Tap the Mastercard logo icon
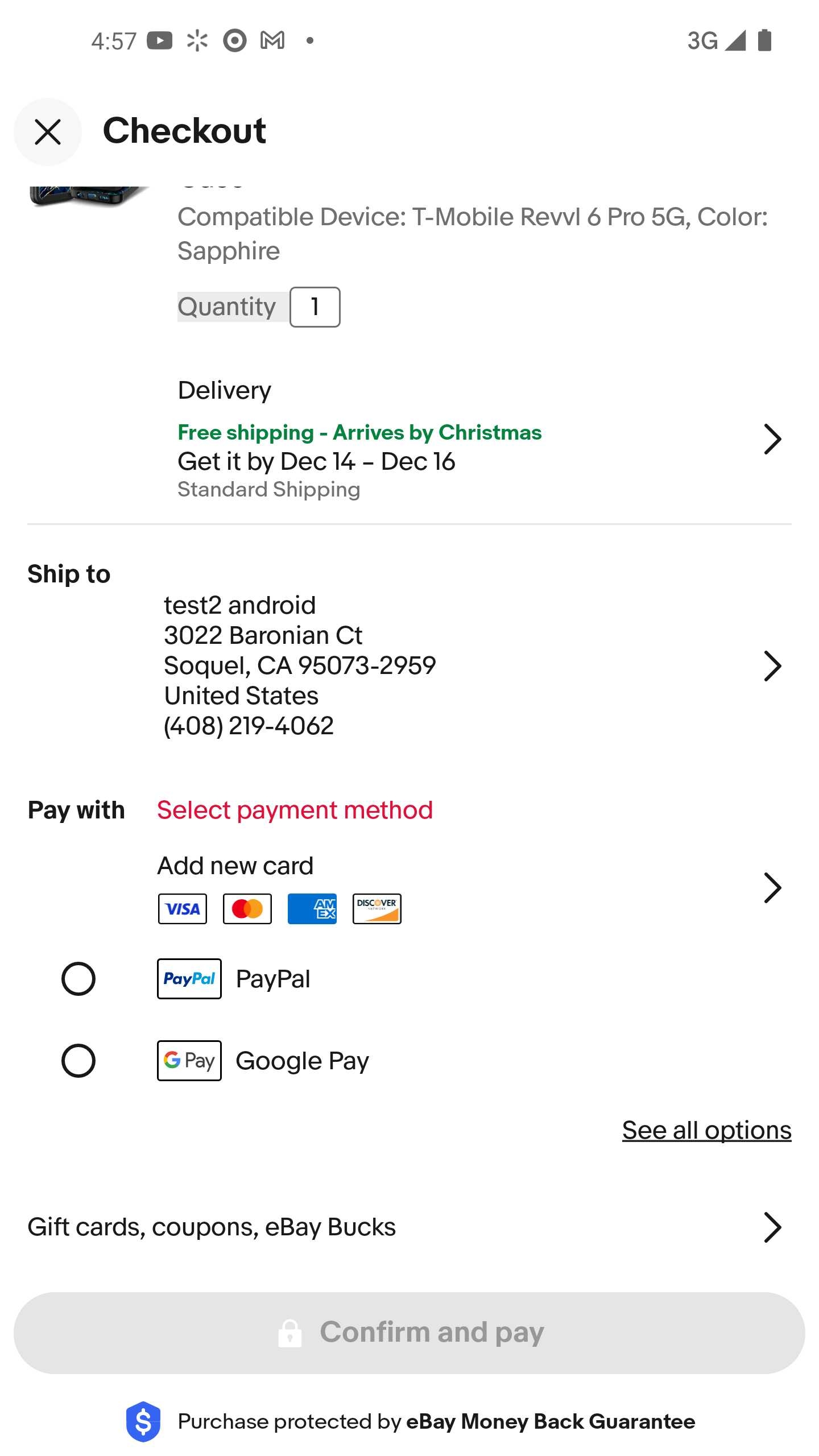Image resolution: width=819 pixels, height=1456 pixels. click(247, 908)
